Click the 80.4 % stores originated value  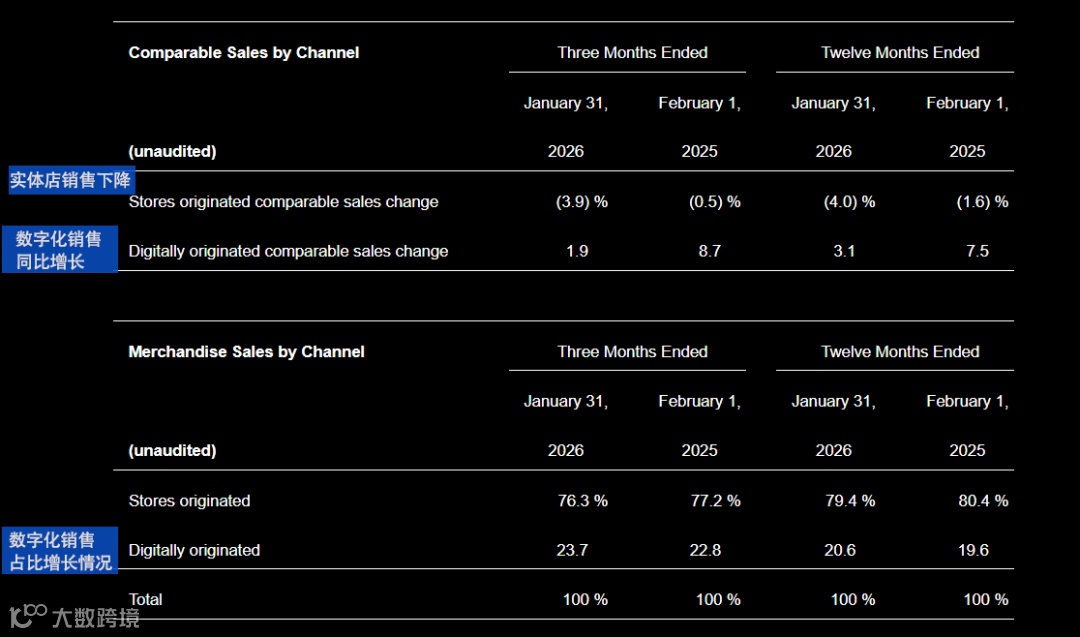(x=983, y=501)
